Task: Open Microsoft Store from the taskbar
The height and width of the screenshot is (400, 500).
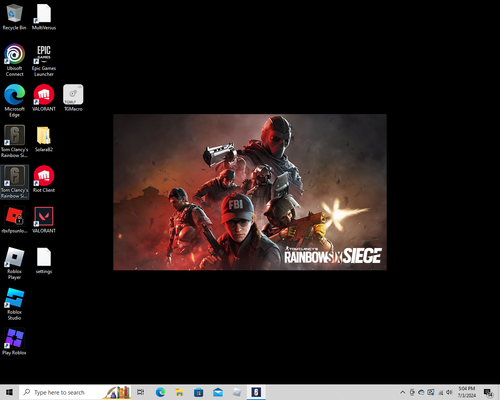Action: tap(199, 392)
